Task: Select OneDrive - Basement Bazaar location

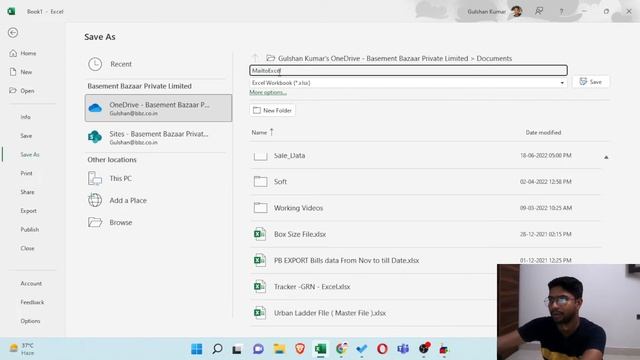Action: coord(158,108)
